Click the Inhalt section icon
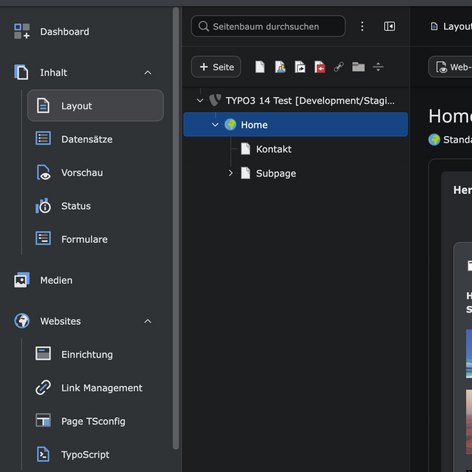 click(21, 72)
